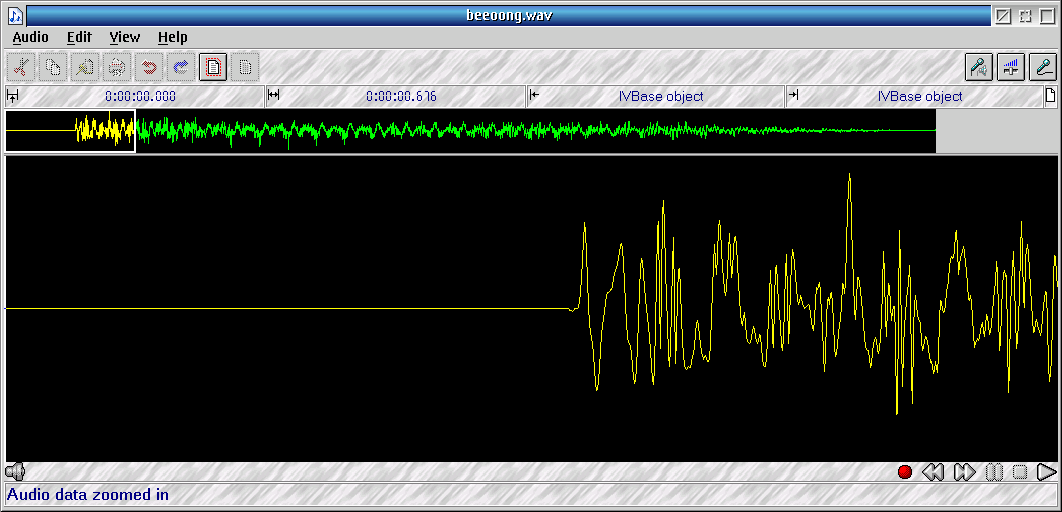The height and width of the screenshot is (512, 1062).
Task: Click the Rewind playback button
Action: coord(933,472)
